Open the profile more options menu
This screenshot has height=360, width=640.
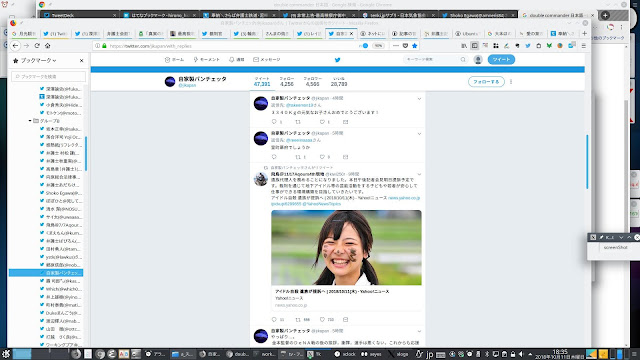pyautogui.click(x=511, y=82)
